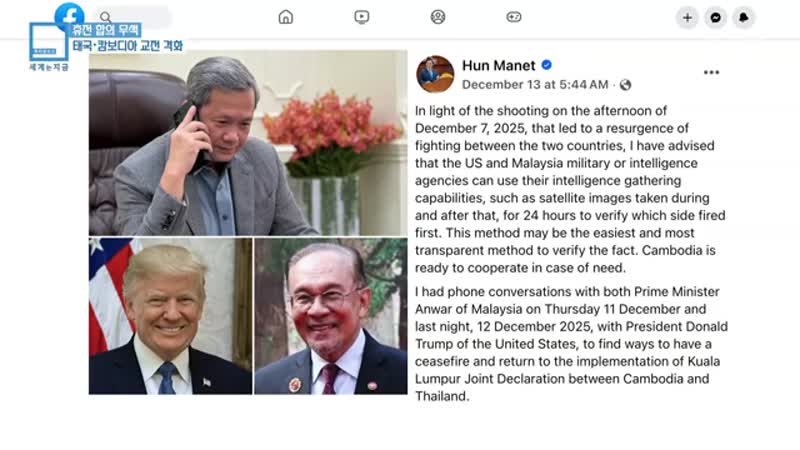The width and height of the screenshot is (800, 450).
Task: Open the post's three-dot options menu
Action: point(711,72)
